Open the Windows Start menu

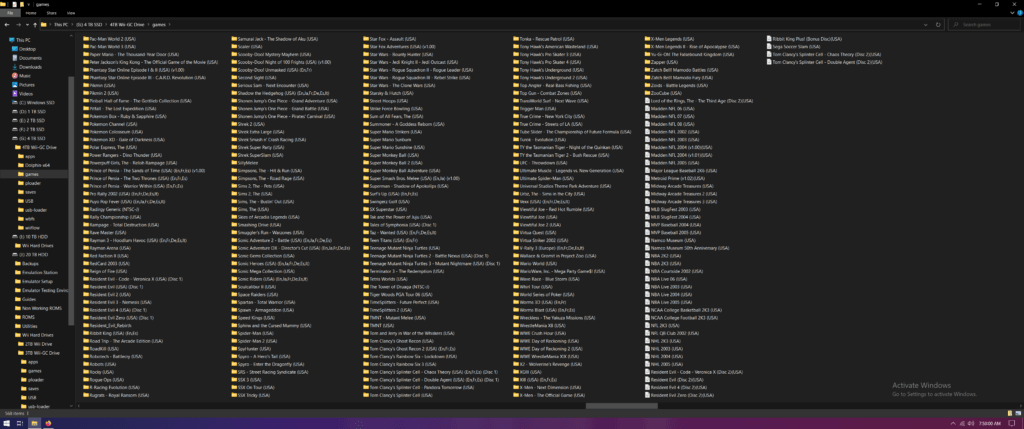click(x=6, y=423)
